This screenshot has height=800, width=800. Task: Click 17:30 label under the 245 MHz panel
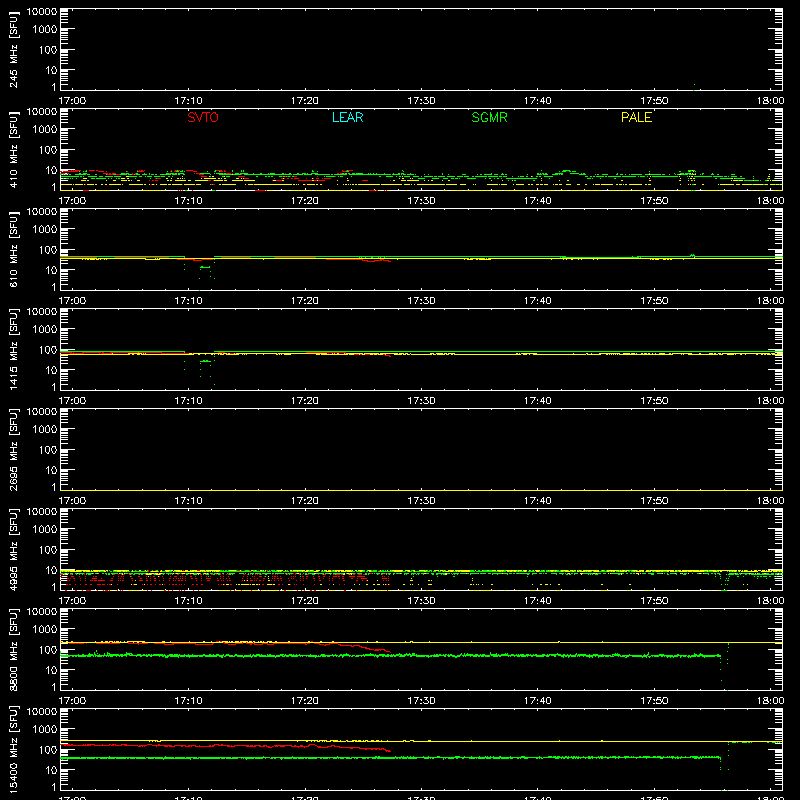421,101
